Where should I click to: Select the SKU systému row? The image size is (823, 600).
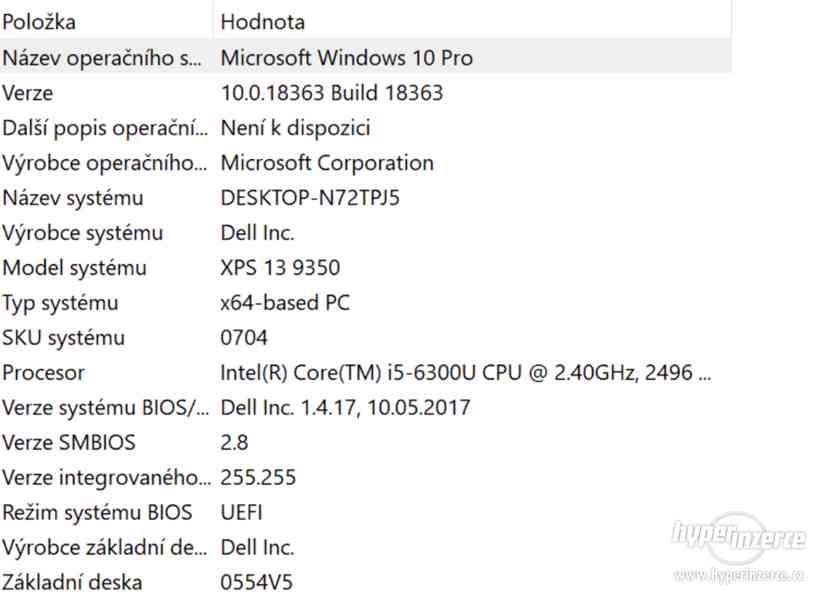tap(366, 338)
